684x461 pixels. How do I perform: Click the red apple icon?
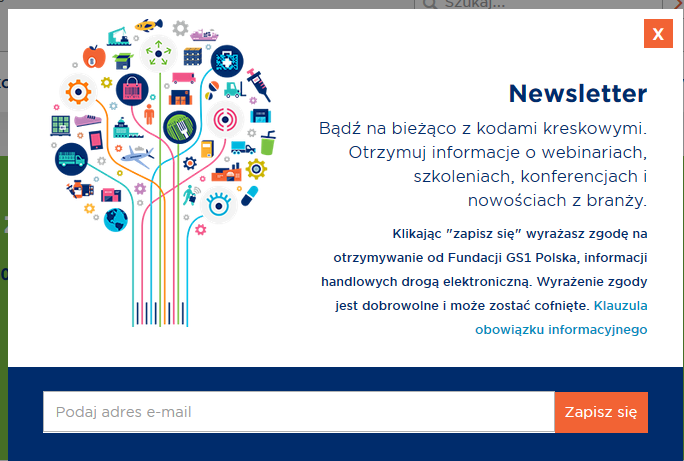95,56
